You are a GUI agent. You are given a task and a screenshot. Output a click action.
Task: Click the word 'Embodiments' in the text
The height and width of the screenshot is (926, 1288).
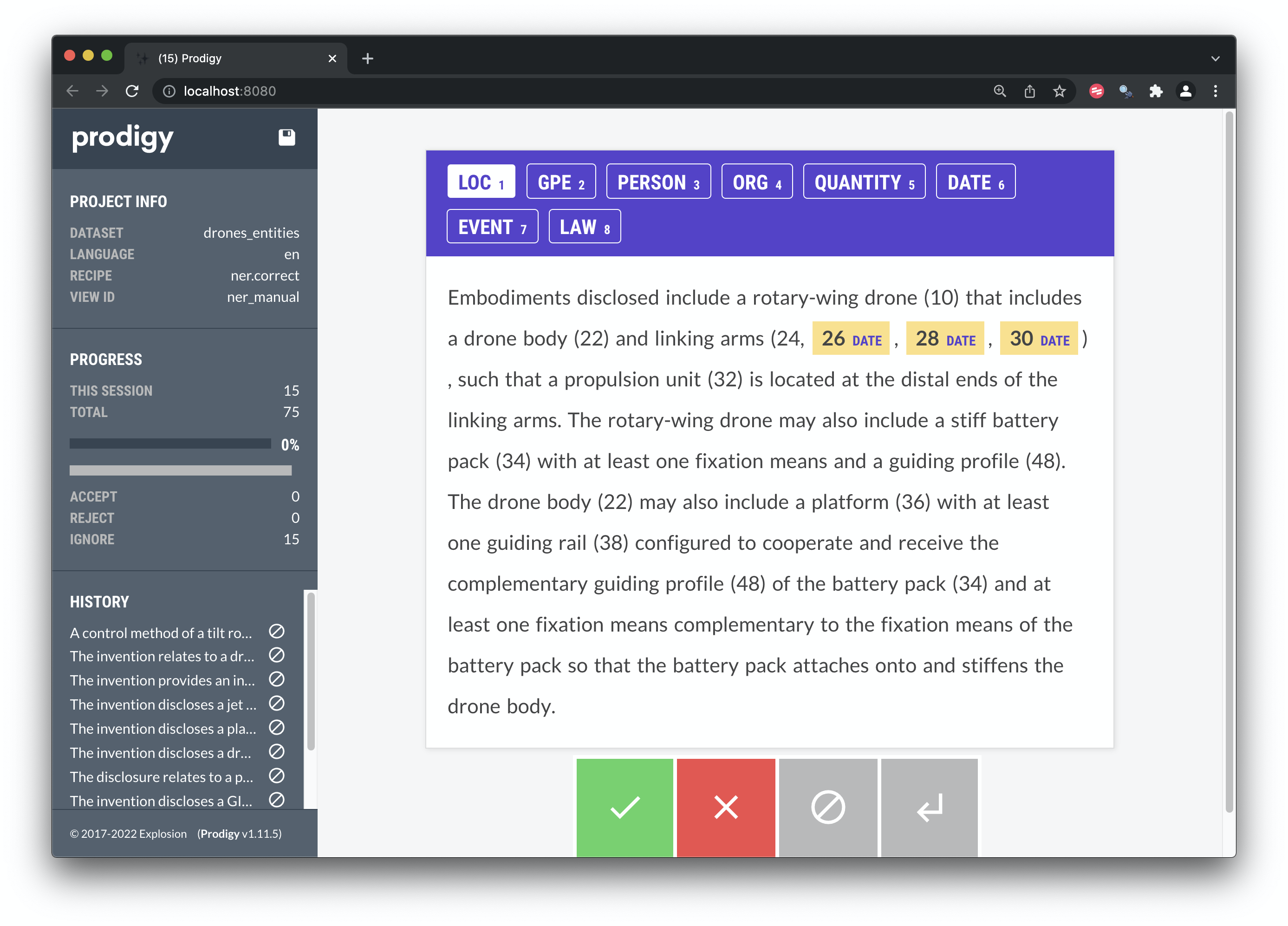509,298
